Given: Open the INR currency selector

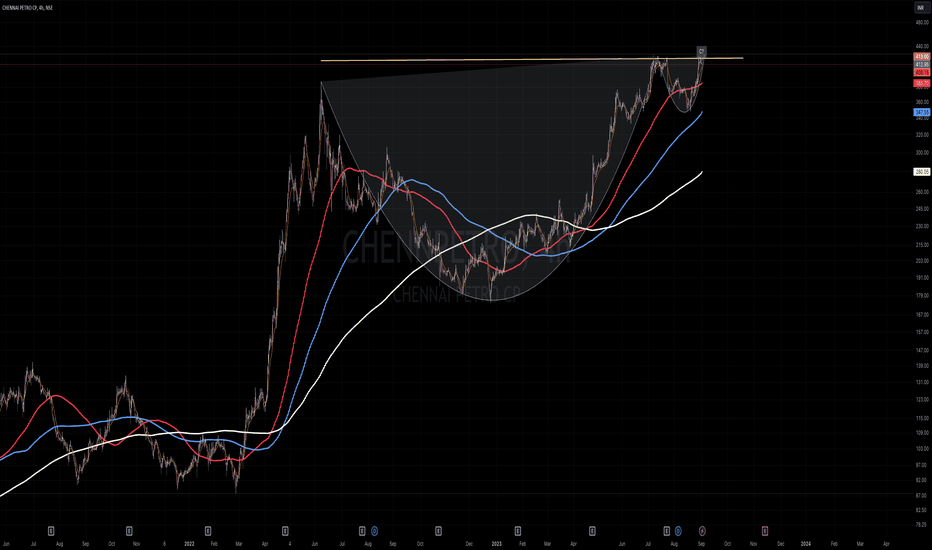Looking at the screenshot, I should pyautogui.click(x=920, y=8).
